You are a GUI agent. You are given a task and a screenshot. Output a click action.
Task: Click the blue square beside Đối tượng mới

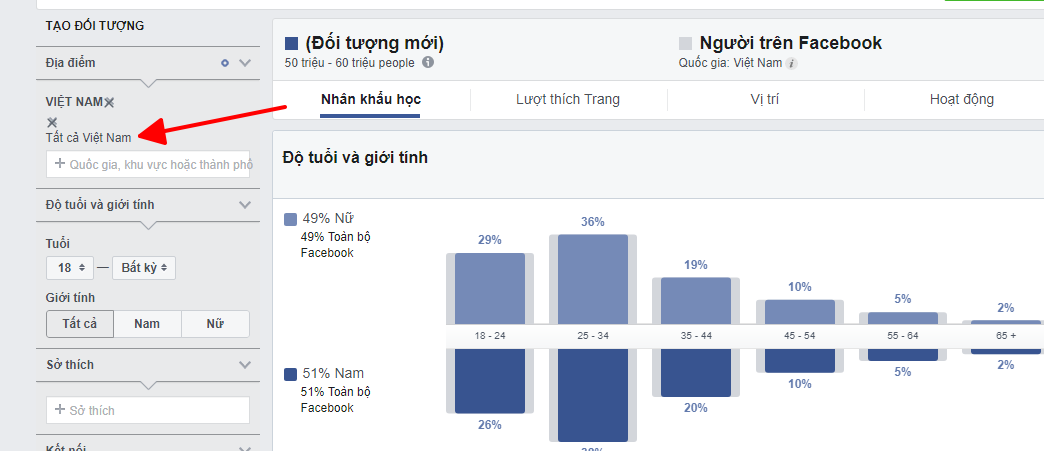point(291,44)
